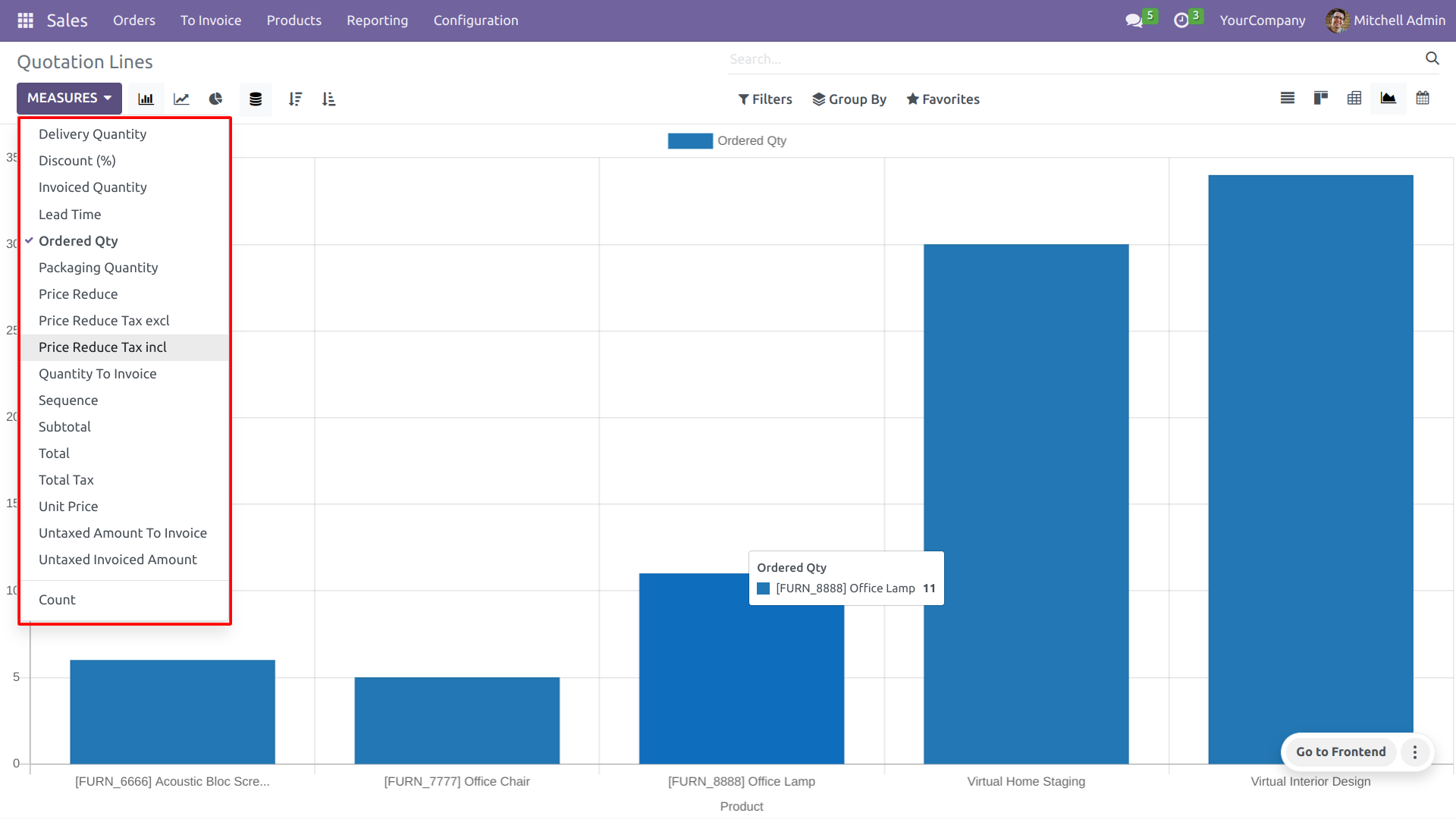This screenshot has height=819, width=1456.
Task: Switch to calendar view icon
Action: point(1423,98)
